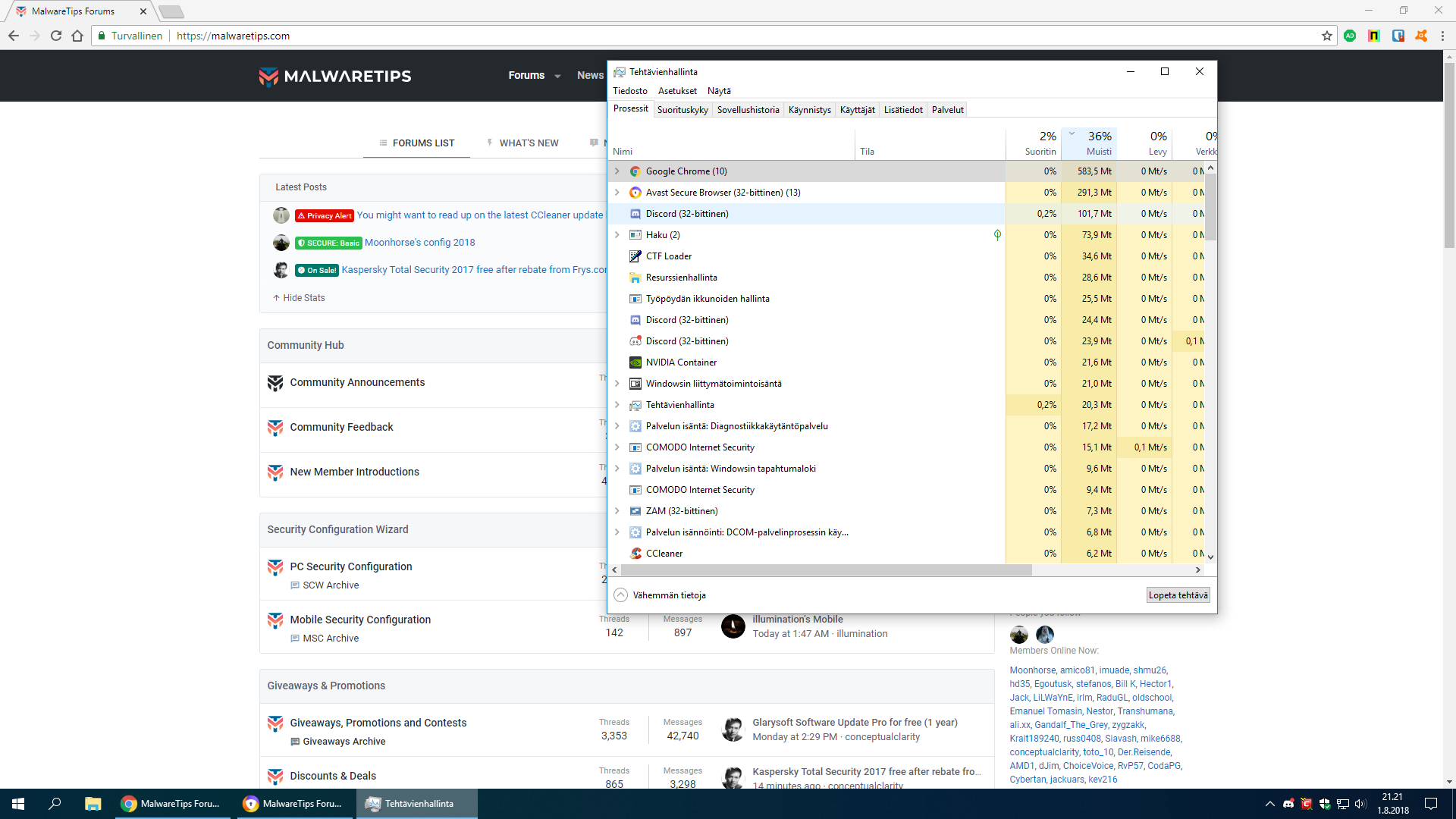Image resolution: width=1456 pixels, height=819 pixels.
Task: Open the Asetukset menu
Action: pos(676,91)
